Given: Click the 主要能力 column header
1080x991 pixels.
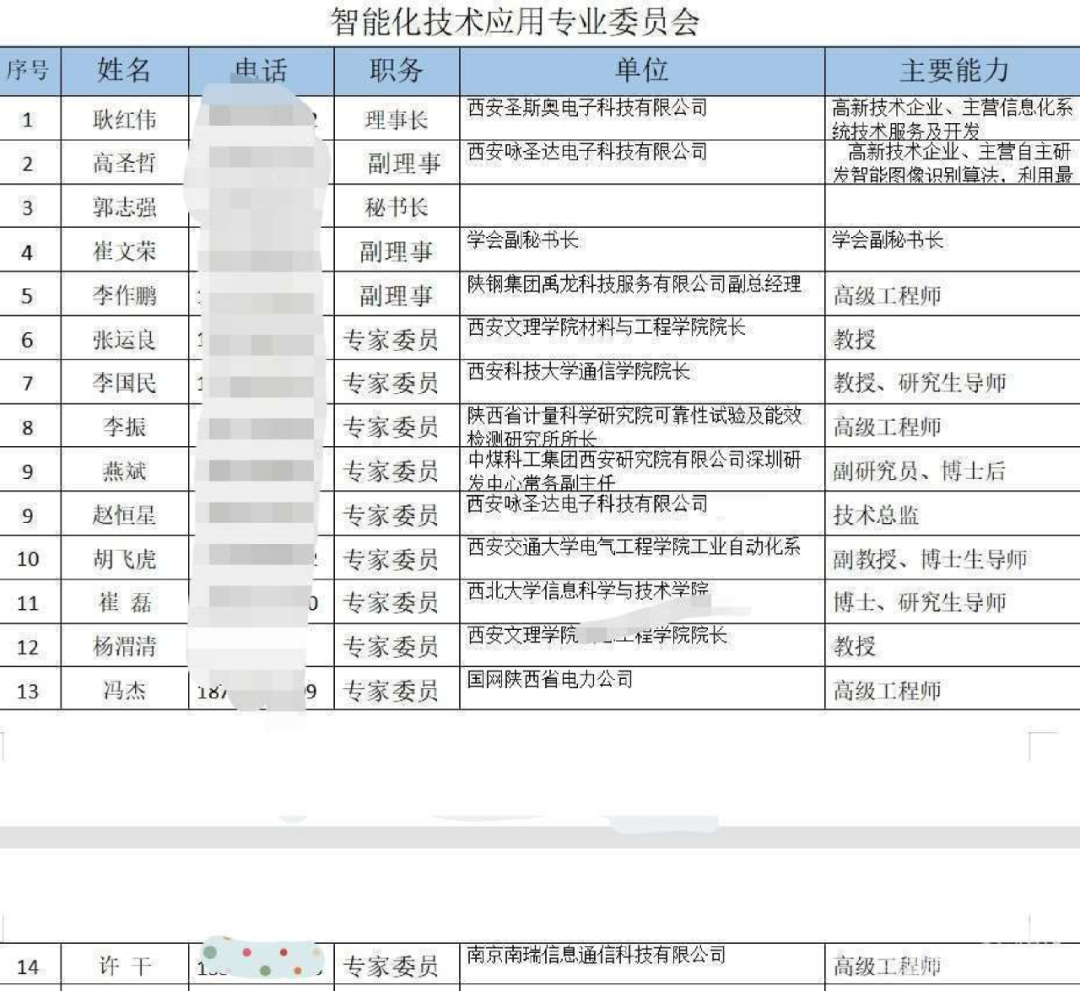Looking at the screenshot, I should pos(954,70).
